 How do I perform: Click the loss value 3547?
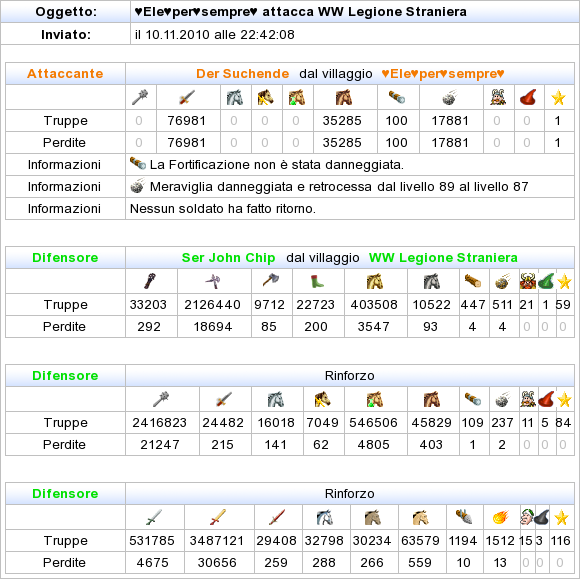[x=374, y=327]
